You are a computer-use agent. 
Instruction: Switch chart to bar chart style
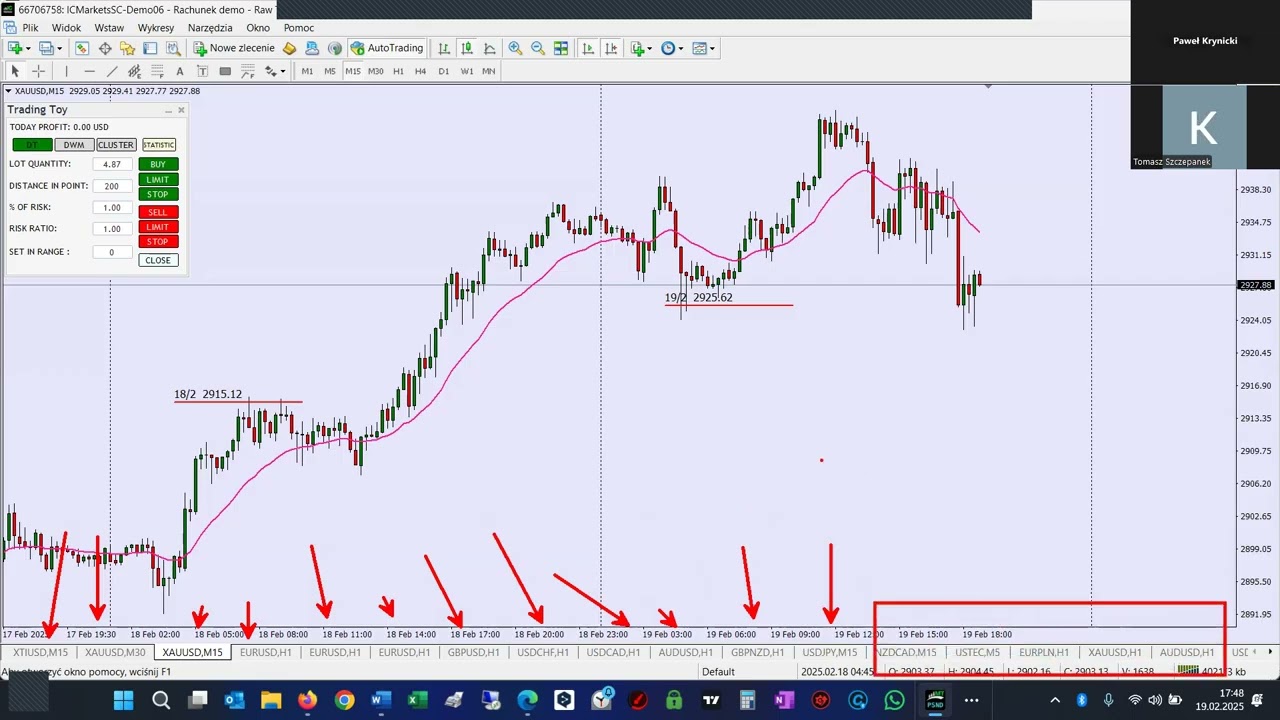444,48
